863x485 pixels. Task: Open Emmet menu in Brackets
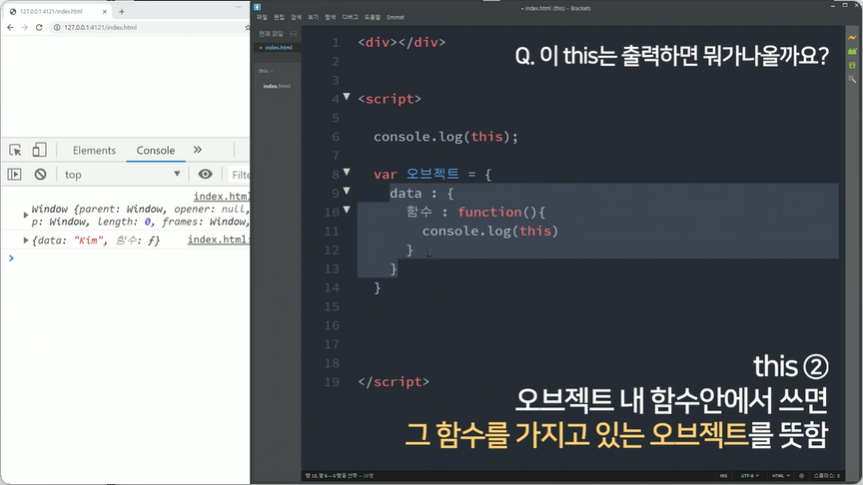point(396,17)
